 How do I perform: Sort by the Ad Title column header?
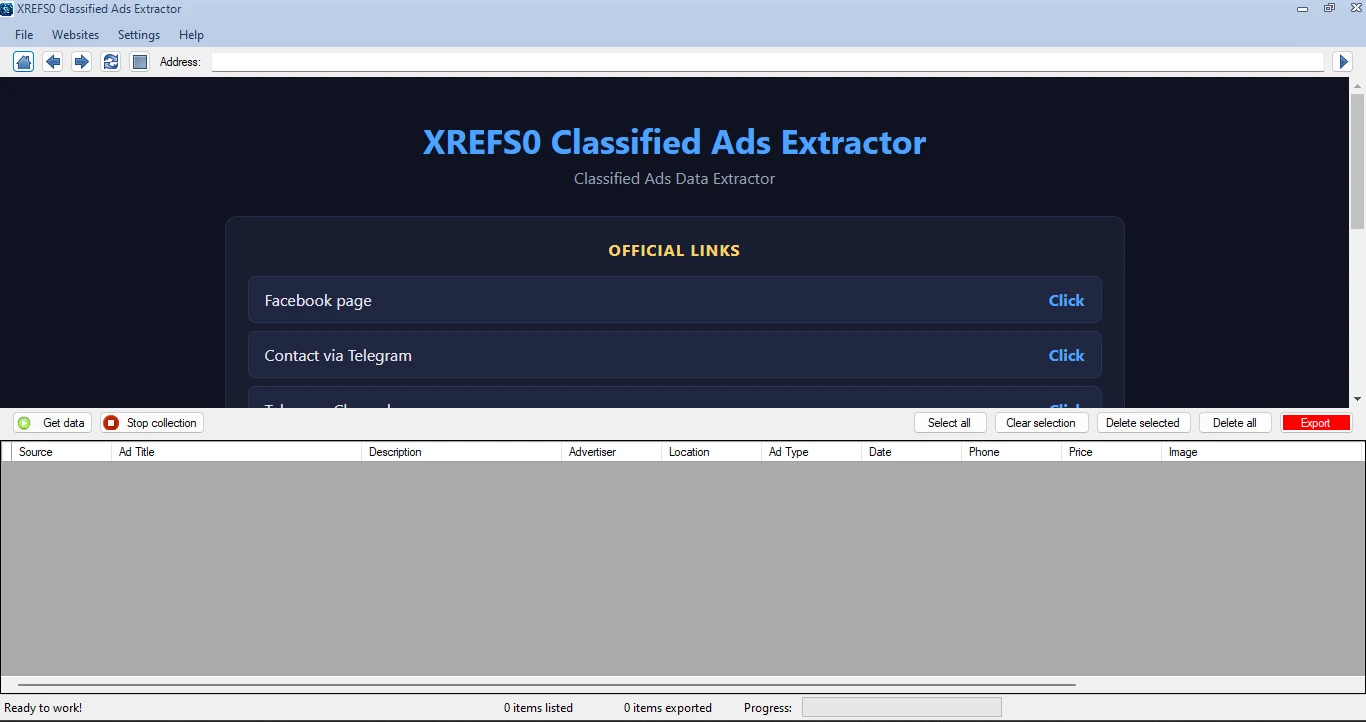click(236, 452)
